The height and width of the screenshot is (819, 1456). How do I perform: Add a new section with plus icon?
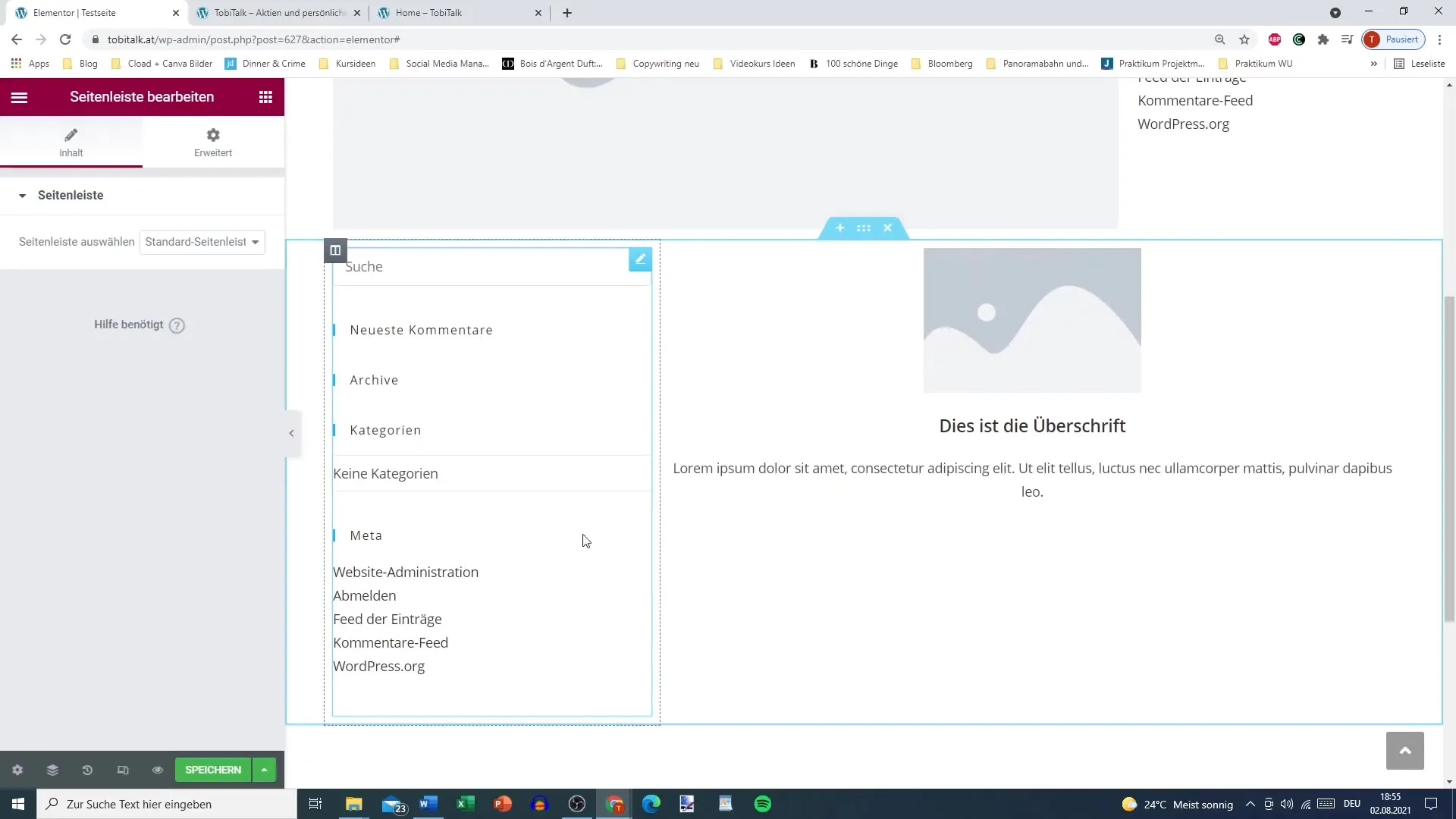(840, 227)
